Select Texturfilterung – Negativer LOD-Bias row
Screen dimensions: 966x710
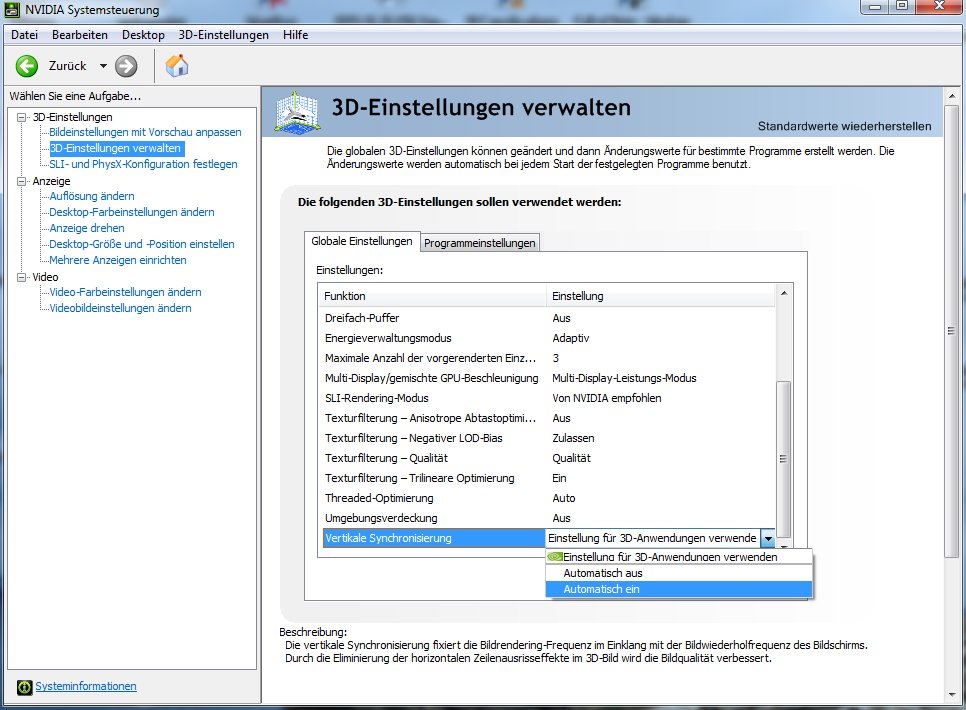[547, 438]
